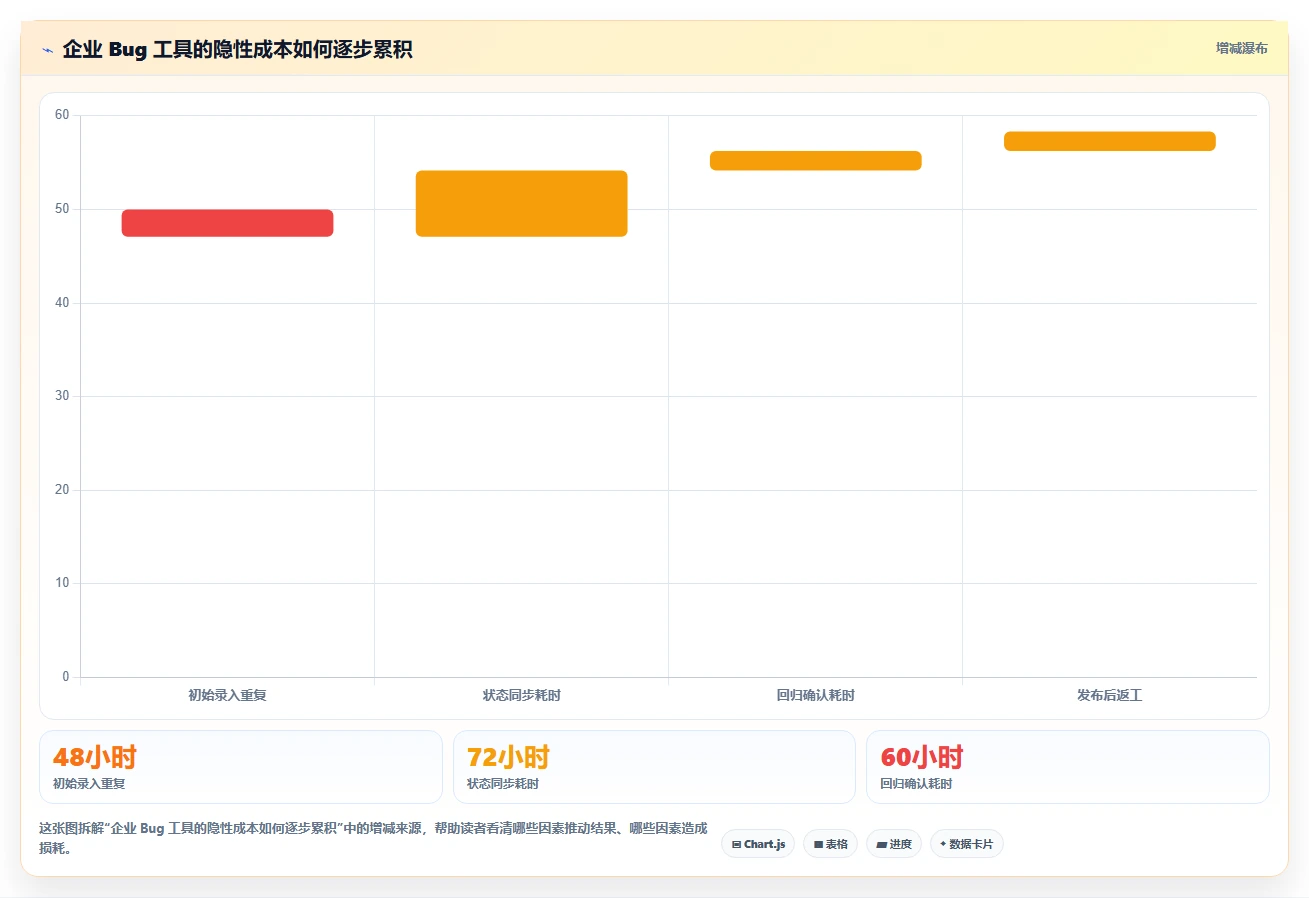Select the red 初始录入重复 bar
The height and width of the screenshot is (898, 1309).
point(227,223)
